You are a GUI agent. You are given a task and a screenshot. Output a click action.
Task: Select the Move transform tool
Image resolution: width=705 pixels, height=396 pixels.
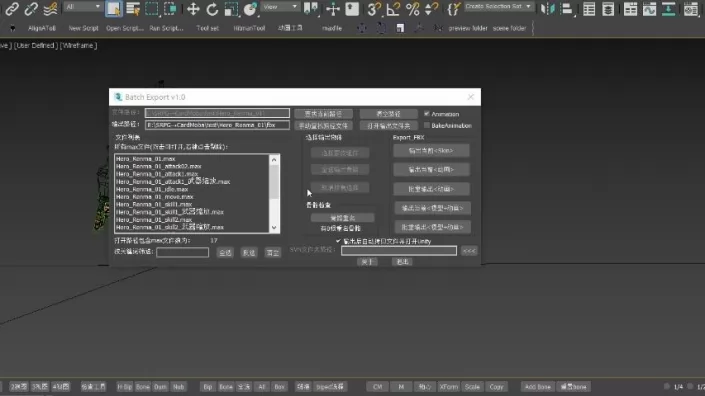pyautogui.click(x=193, y=9)
